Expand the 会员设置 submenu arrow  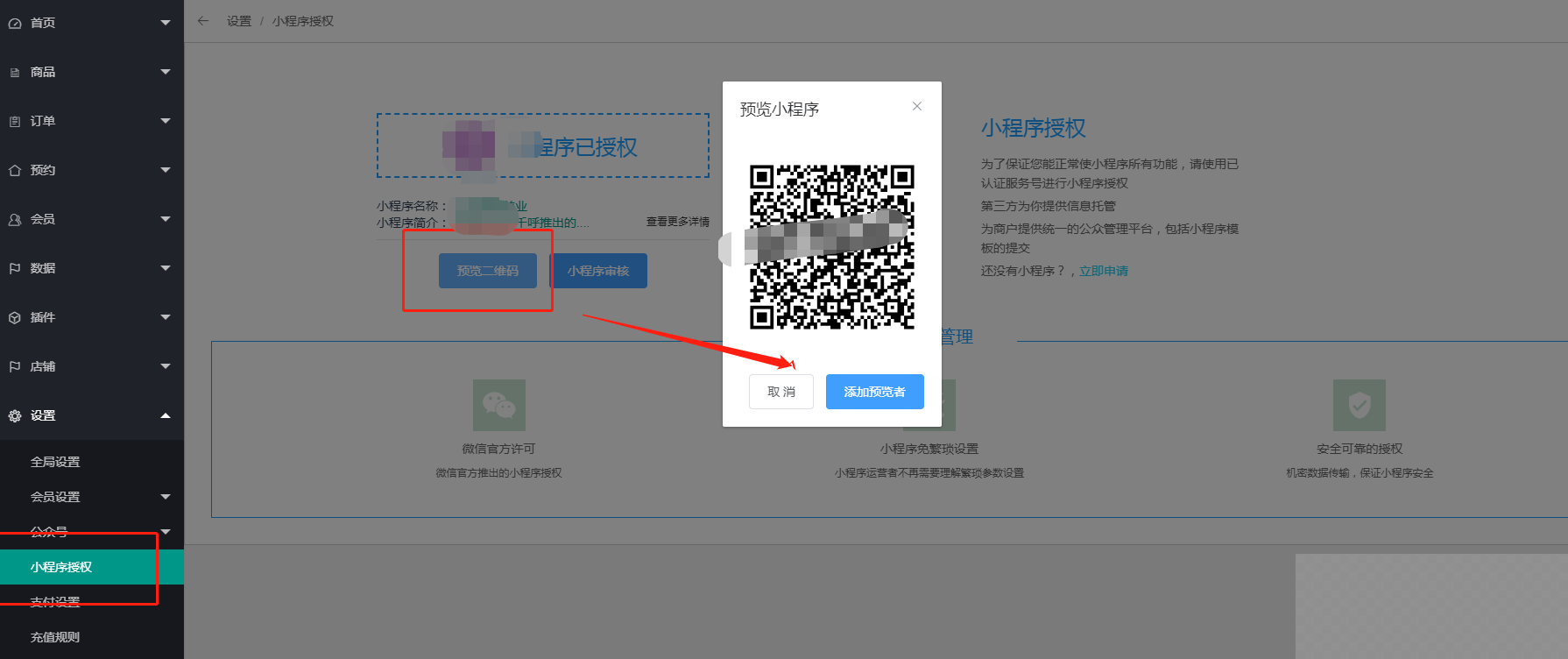coord(166,497)
